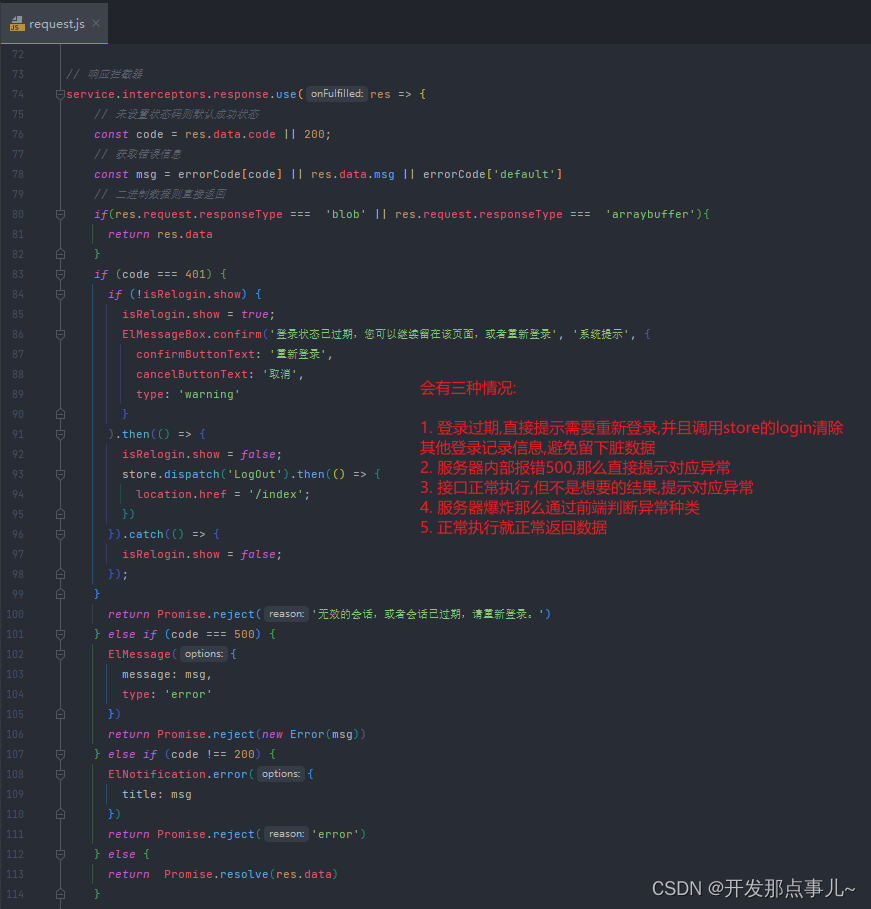Fold the ElMessage options at line 102

point(60,654)
